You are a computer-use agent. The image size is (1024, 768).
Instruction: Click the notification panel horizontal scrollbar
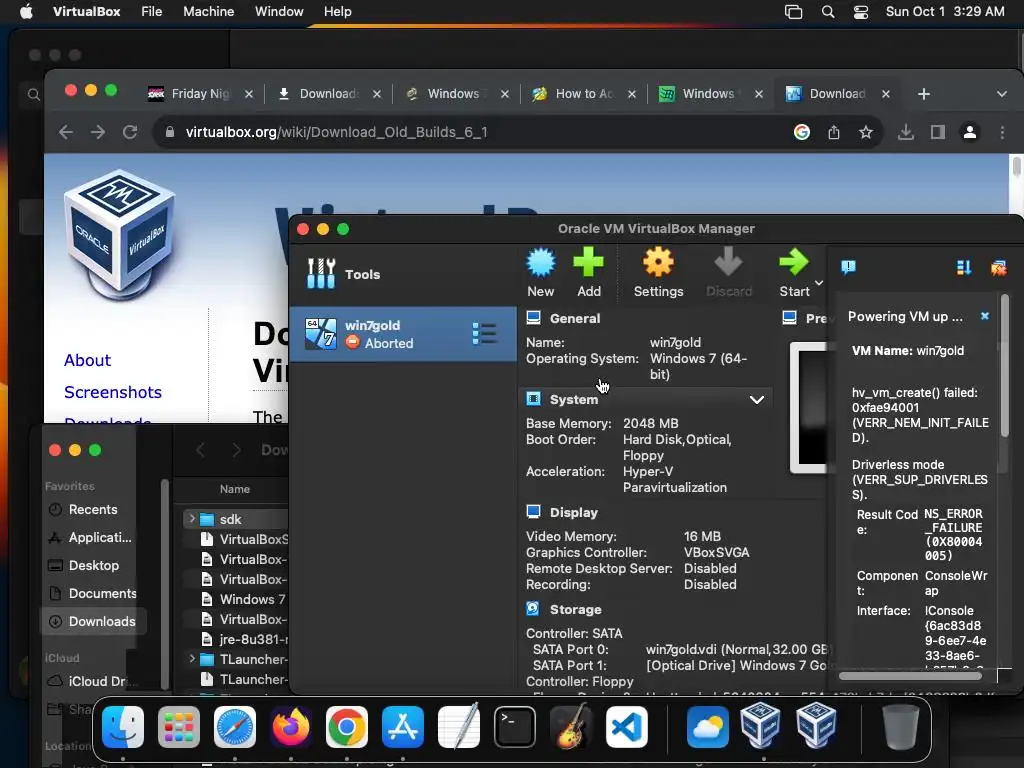click(x=910, y=676)
